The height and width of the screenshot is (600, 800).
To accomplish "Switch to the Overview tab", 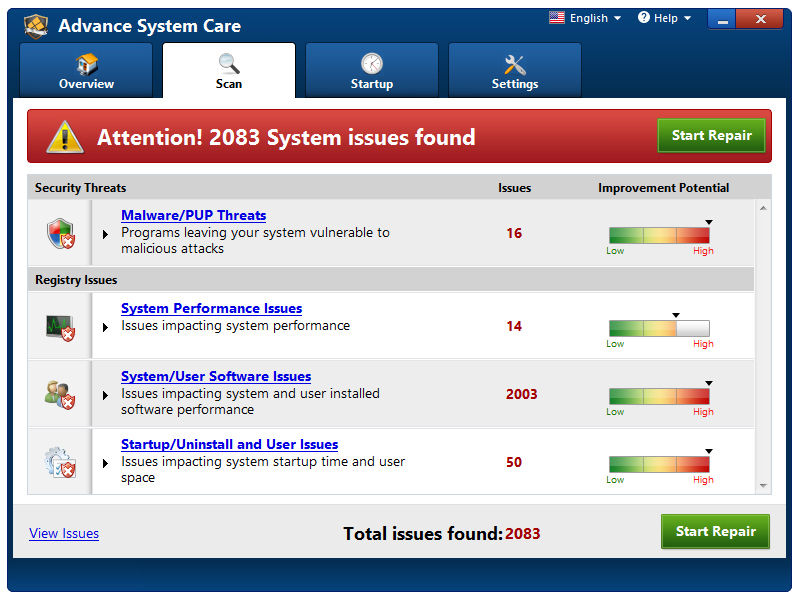I will coord(86,70).
